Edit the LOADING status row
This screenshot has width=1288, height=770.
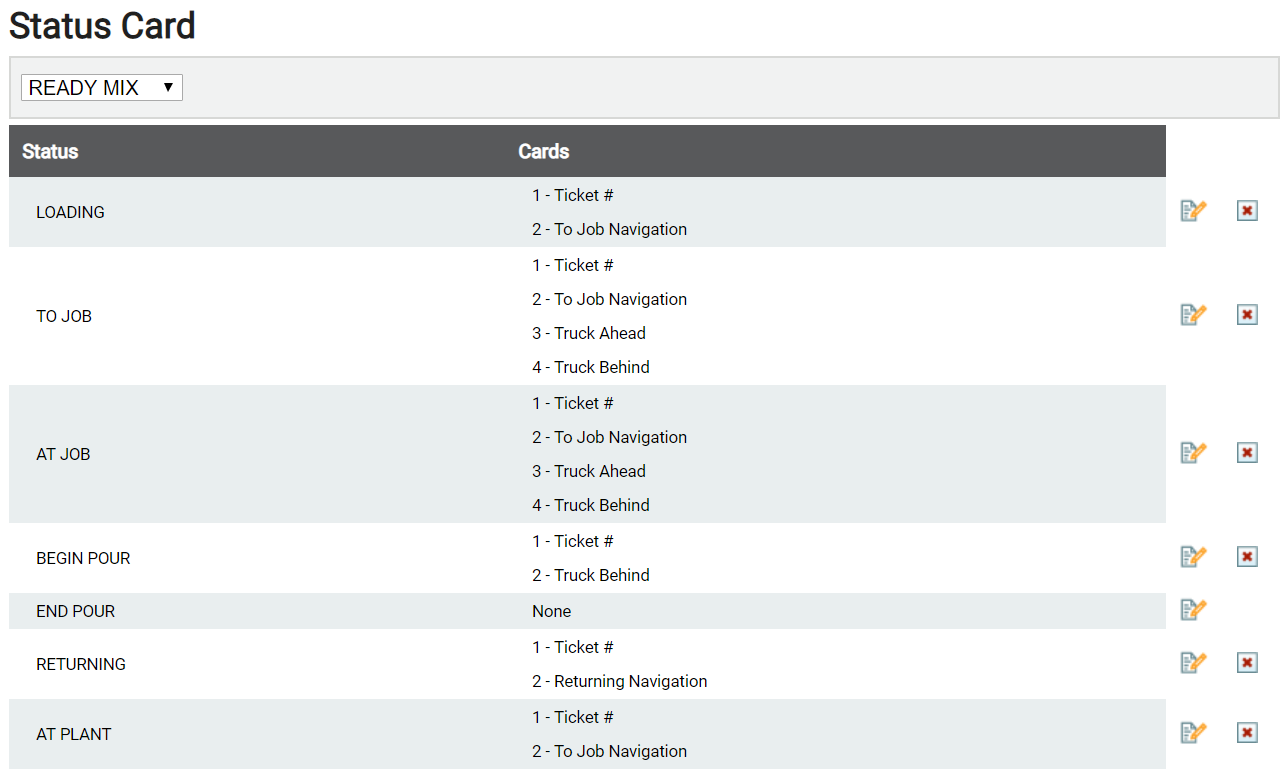(1194, 211)
